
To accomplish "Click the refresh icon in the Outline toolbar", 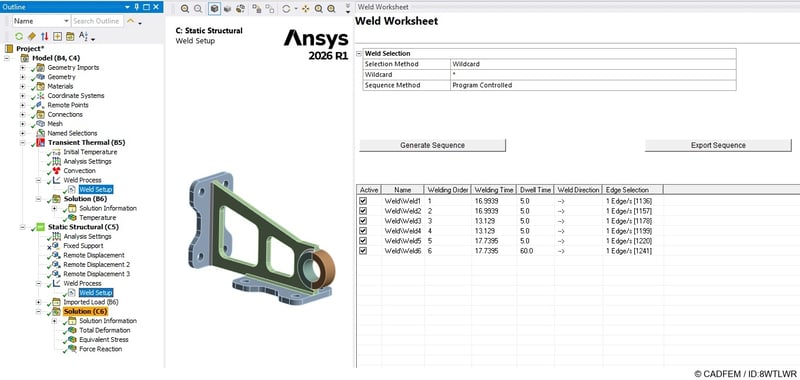I will click(19, 36).
